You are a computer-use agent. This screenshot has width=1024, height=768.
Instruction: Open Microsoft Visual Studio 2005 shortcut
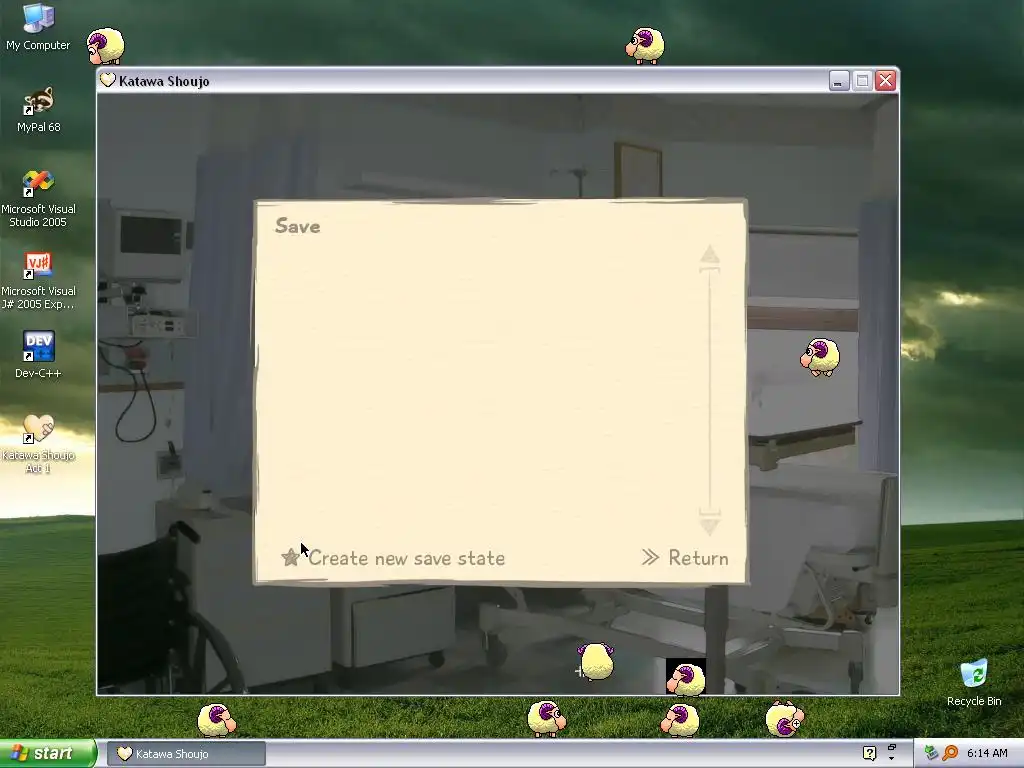tap(38, 199)
